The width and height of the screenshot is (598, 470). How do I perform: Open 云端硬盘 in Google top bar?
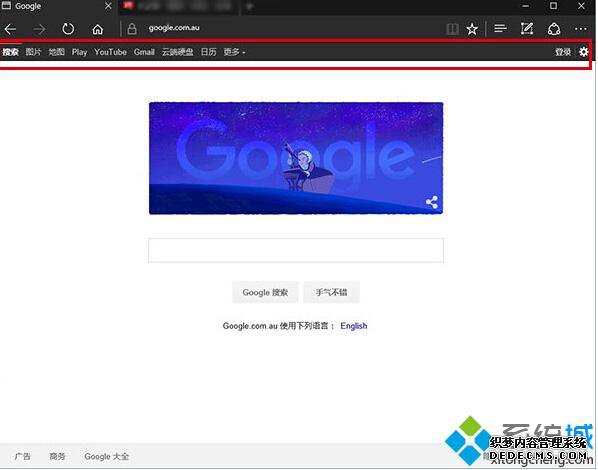(177, 52)
